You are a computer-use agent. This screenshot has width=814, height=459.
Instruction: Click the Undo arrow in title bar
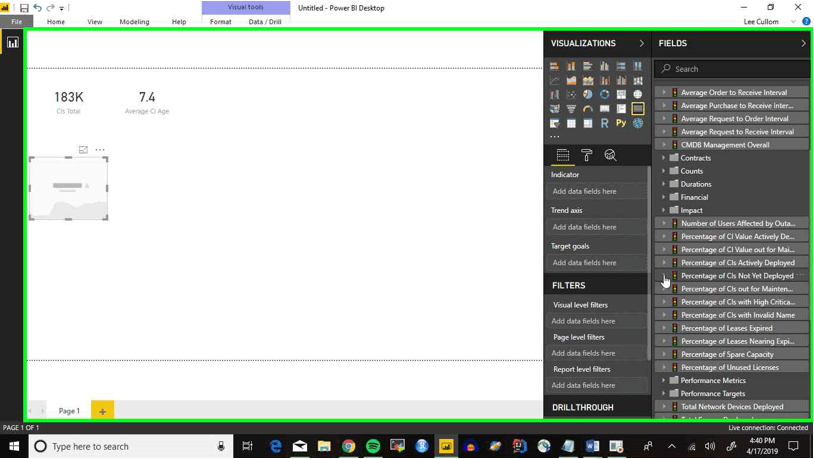click(37, 8)
